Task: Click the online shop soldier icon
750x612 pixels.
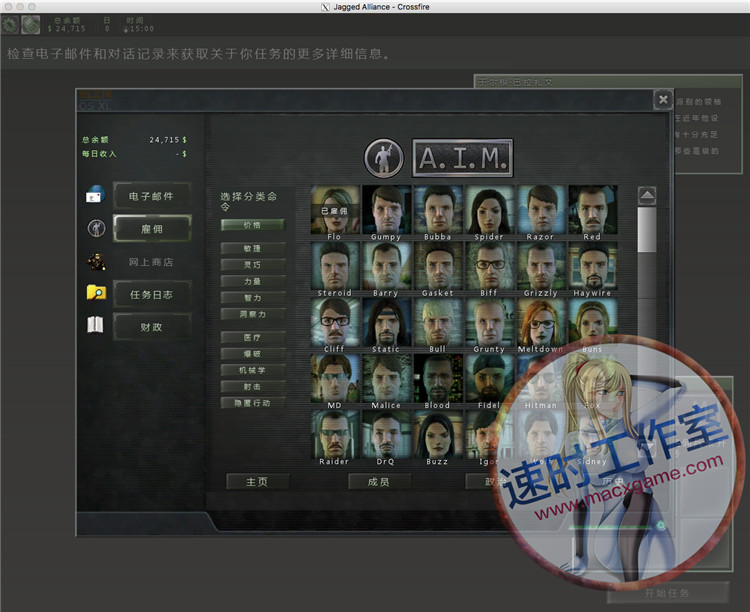Action: pos(96,262)
